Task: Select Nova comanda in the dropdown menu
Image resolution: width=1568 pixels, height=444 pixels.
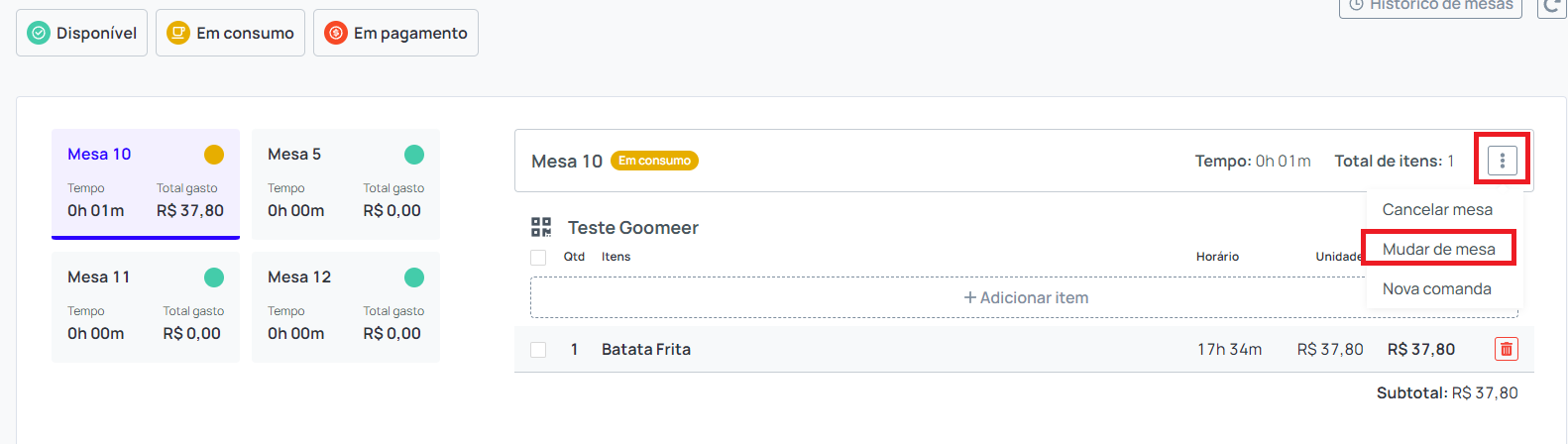Action: tap(1436, 288)
